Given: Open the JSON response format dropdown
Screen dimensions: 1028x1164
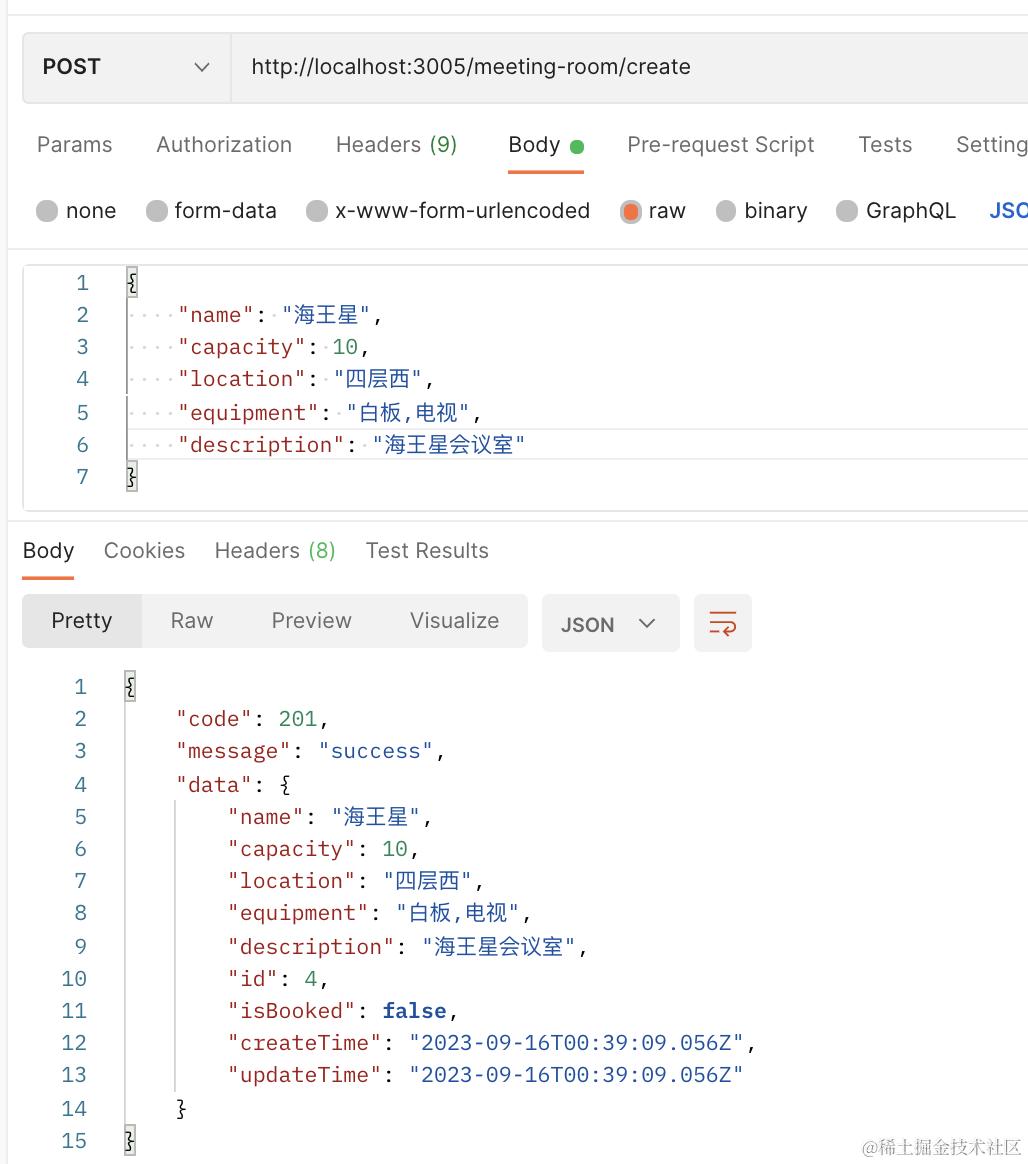Looking at the screenshot, I should (x=610, y=624).
